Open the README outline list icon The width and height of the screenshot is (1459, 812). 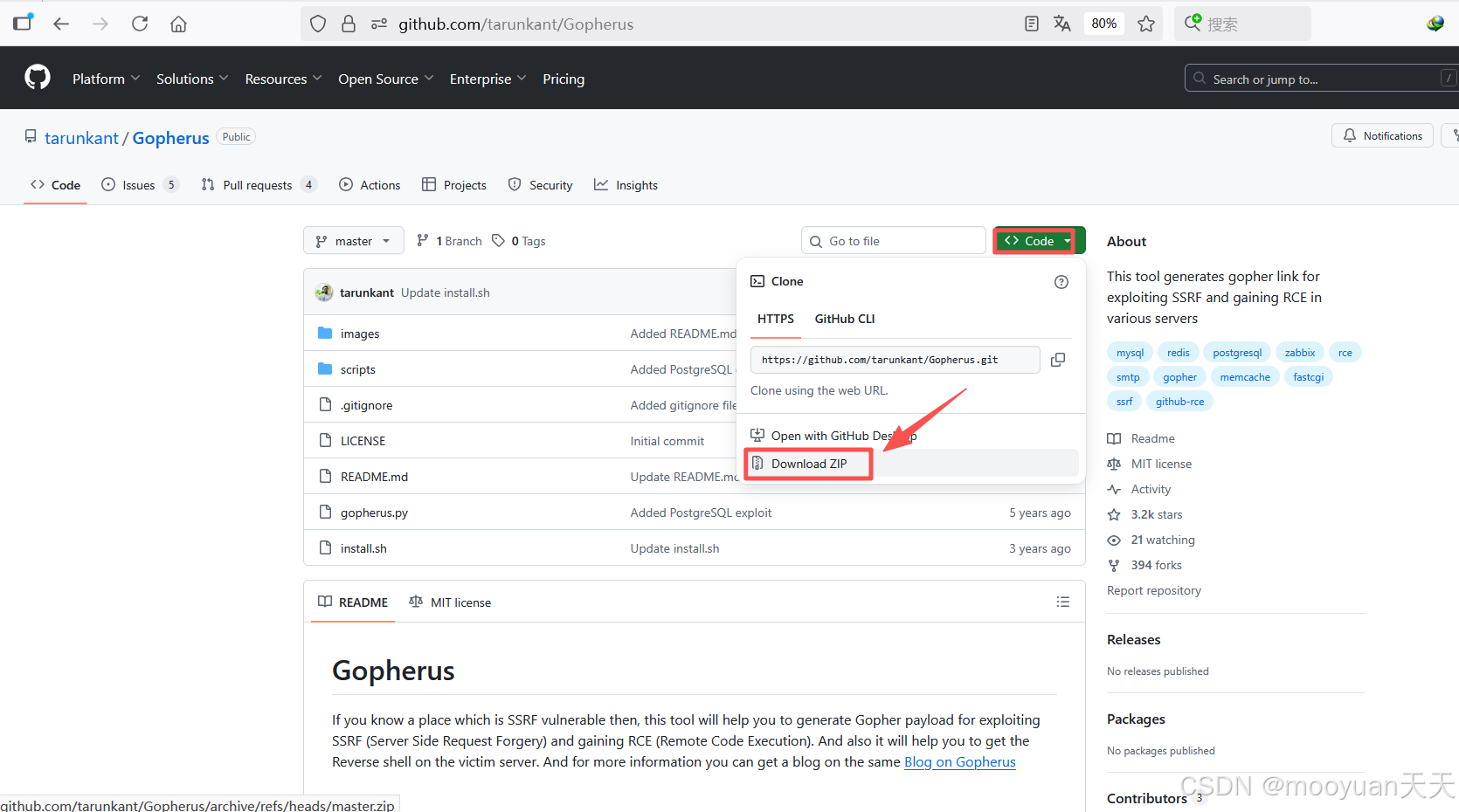1063,602
